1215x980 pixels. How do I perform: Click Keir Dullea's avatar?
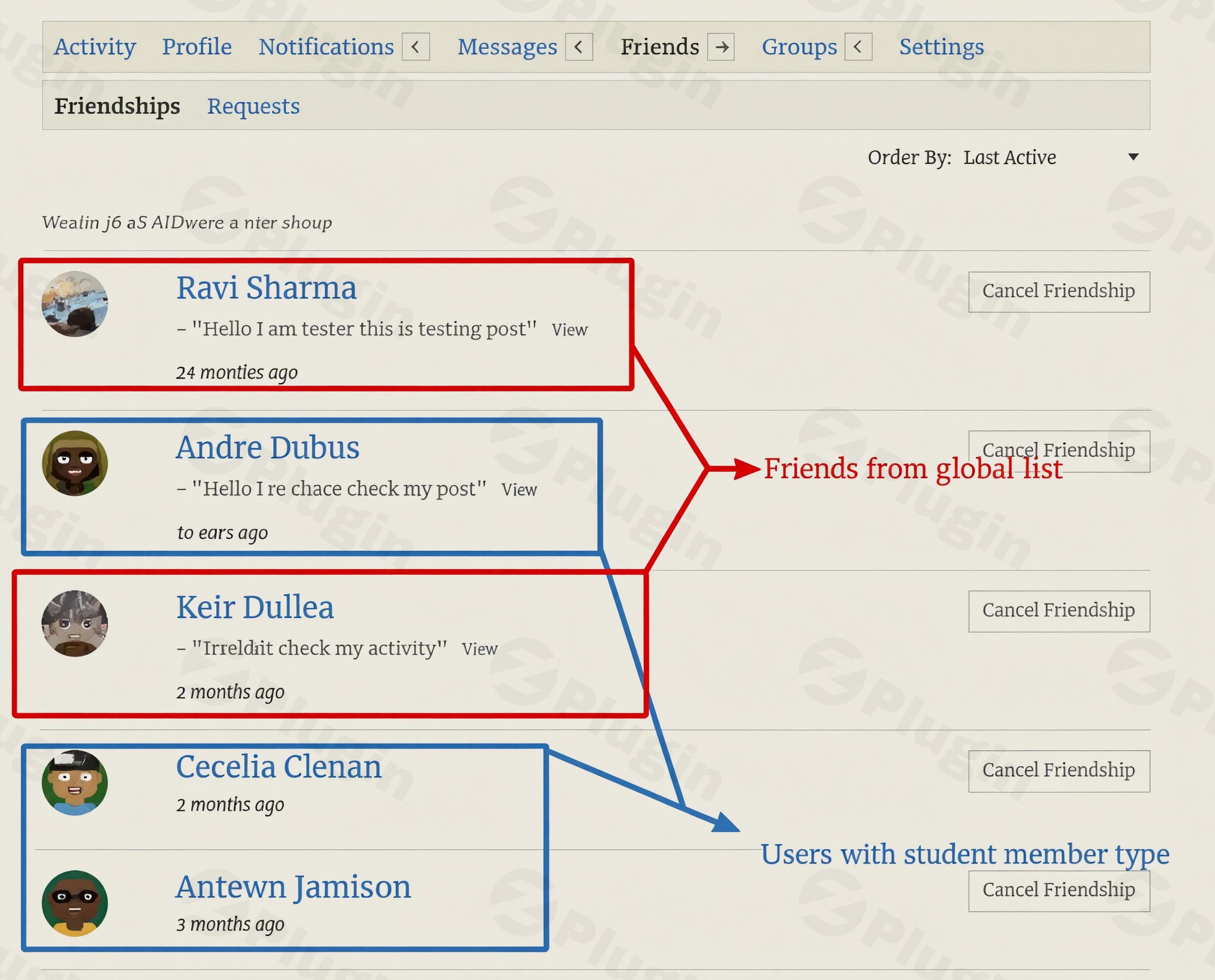point(75,623)
